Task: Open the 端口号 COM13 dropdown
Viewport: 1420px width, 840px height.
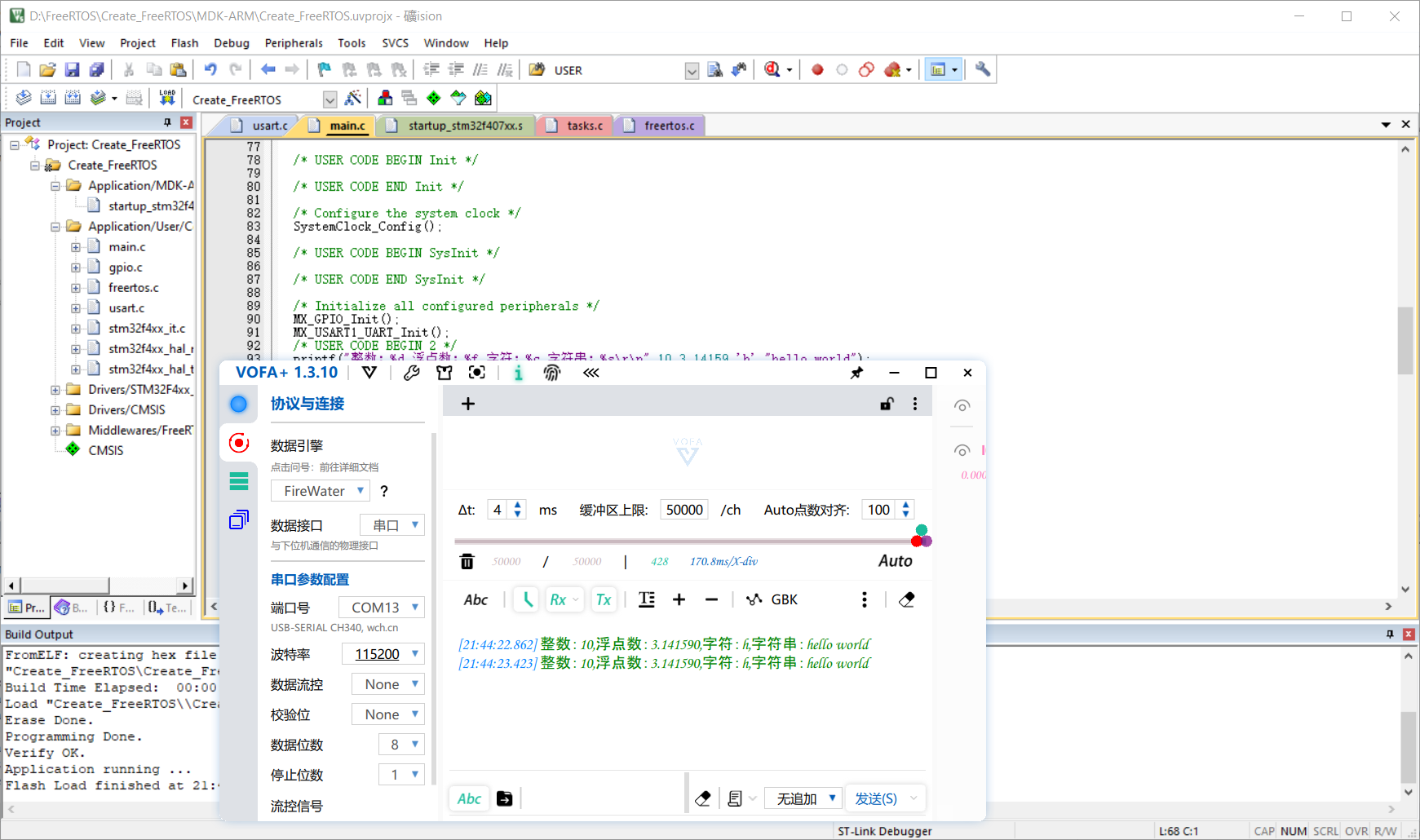Action: pyautogui.click(x=381, y=607)
